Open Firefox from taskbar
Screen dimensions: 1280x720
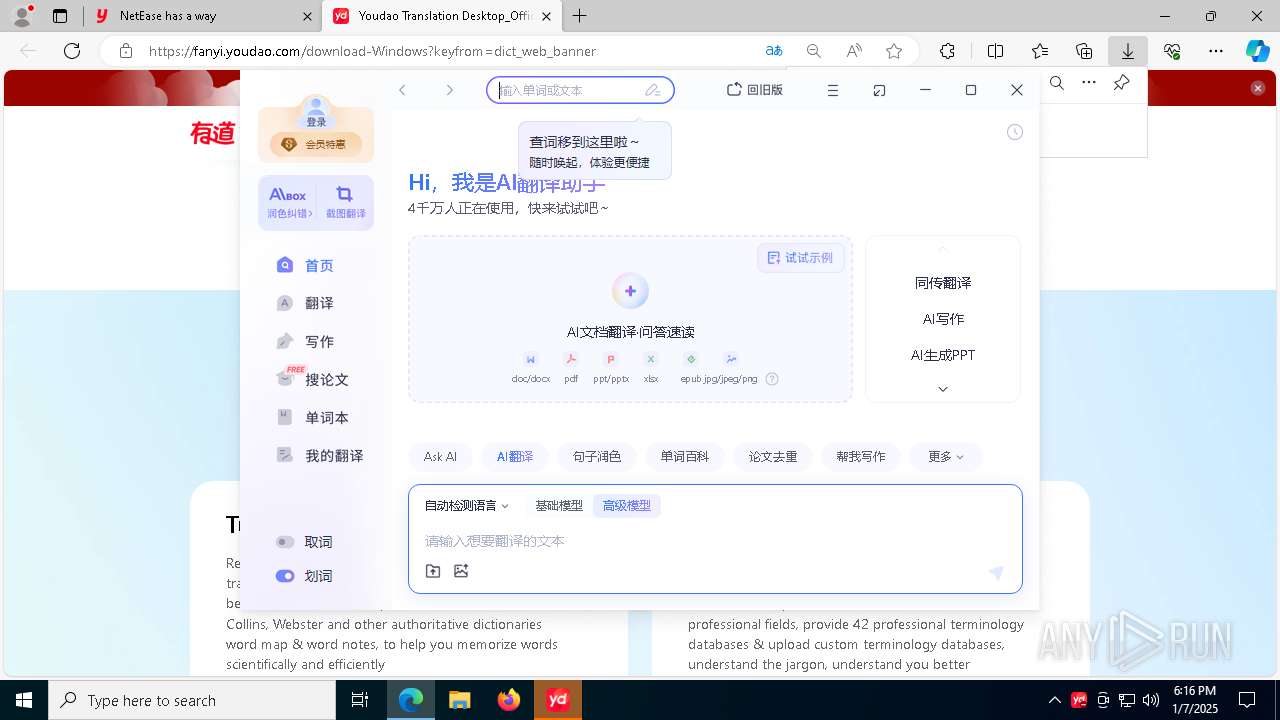(x=509, y=700)
